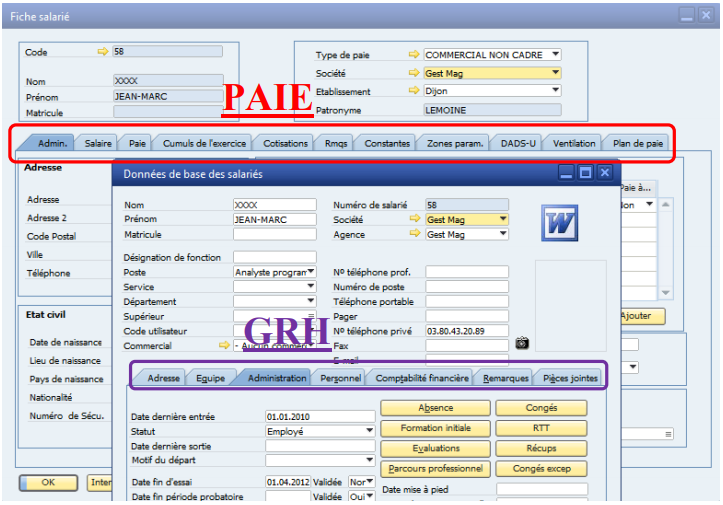The height and width of the screenshot is (505, 723).
Task: Select the Comptabilité financière tab
Action: point(421,378)
